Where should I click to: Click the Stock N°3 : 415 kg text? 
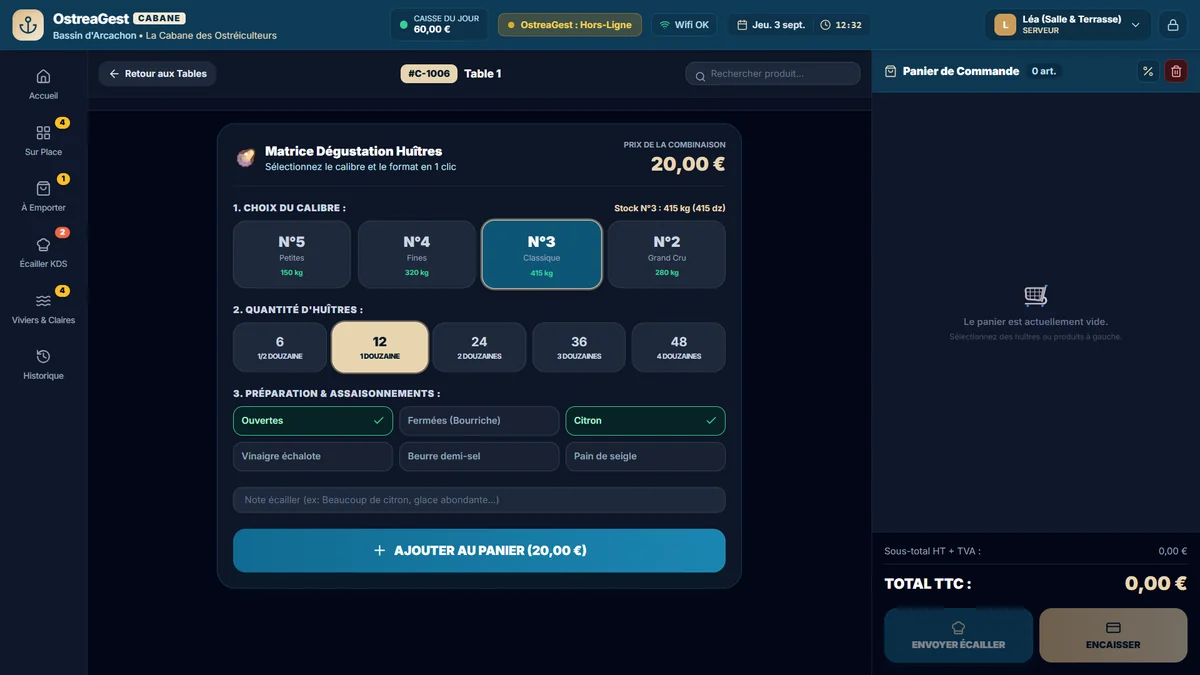[x=669, y=208]
